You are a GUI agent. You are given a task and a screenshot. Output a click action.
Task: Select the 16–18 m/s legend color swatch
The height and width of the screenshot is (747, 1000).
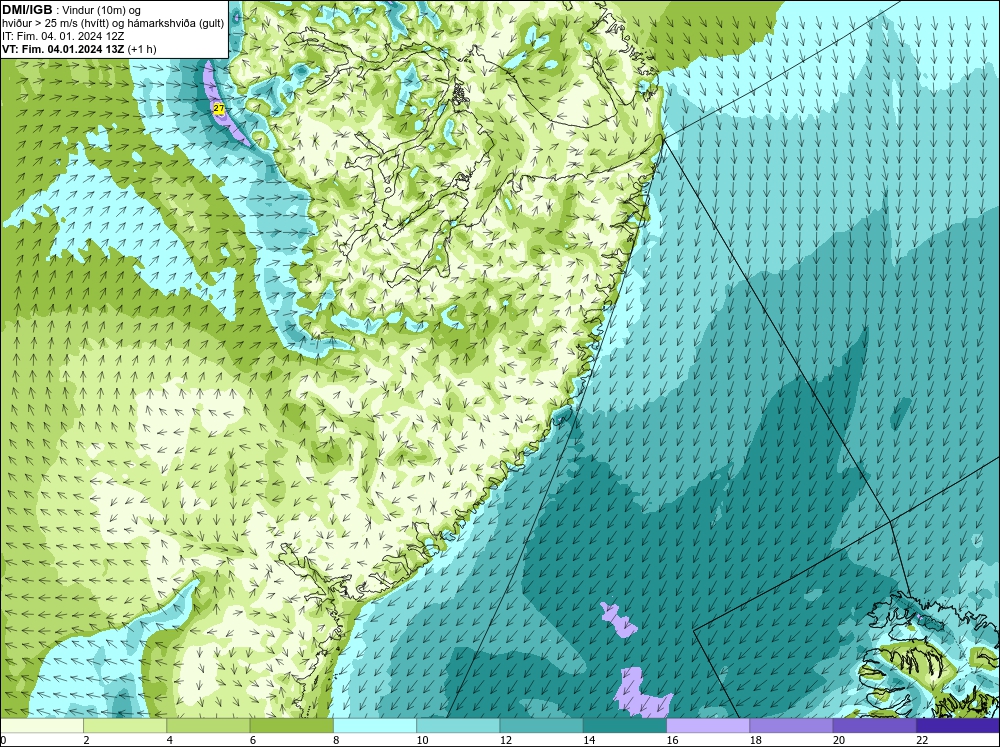pos(708,726)
